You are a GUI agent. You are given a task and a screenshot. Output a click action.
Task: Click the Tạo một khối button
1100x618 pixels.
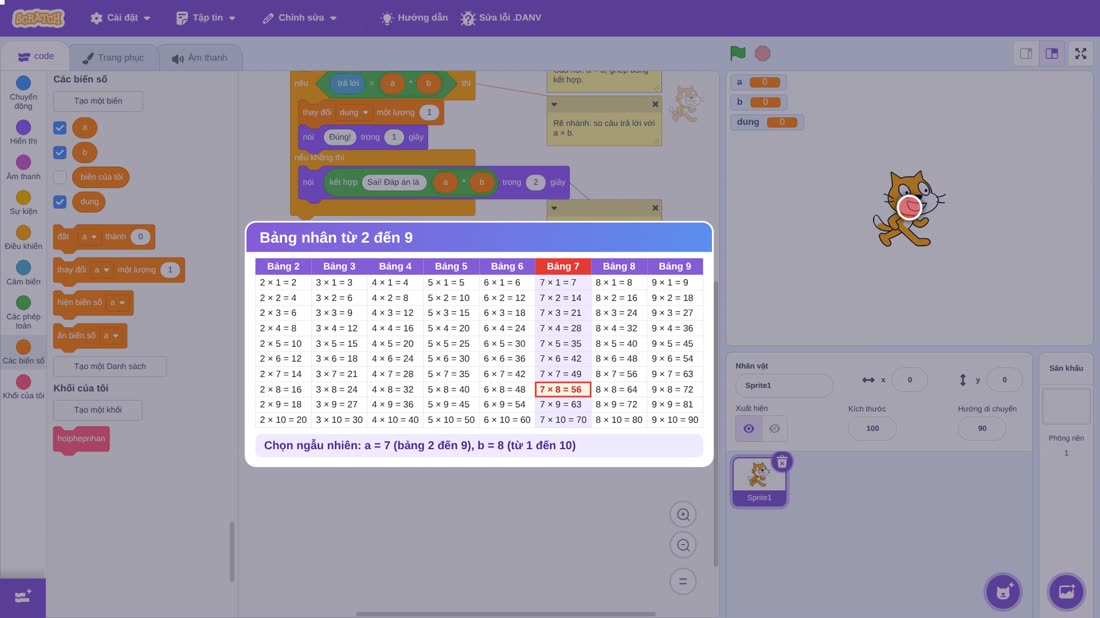pyautogui.click(x=98, y=410)
